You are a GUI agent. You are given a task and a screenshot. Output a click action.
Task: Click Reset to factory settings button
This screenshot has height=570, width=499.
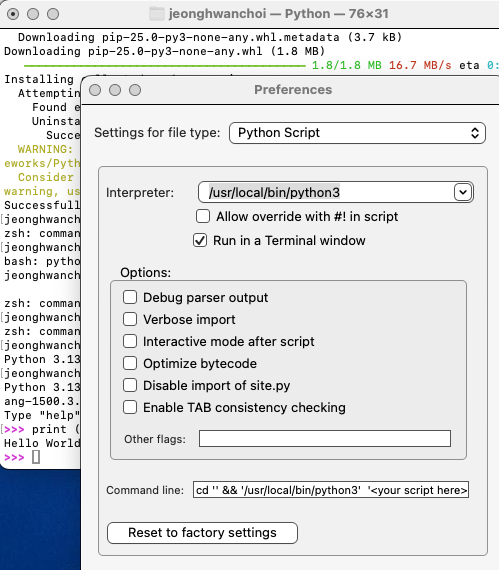[x=202, y=533]
